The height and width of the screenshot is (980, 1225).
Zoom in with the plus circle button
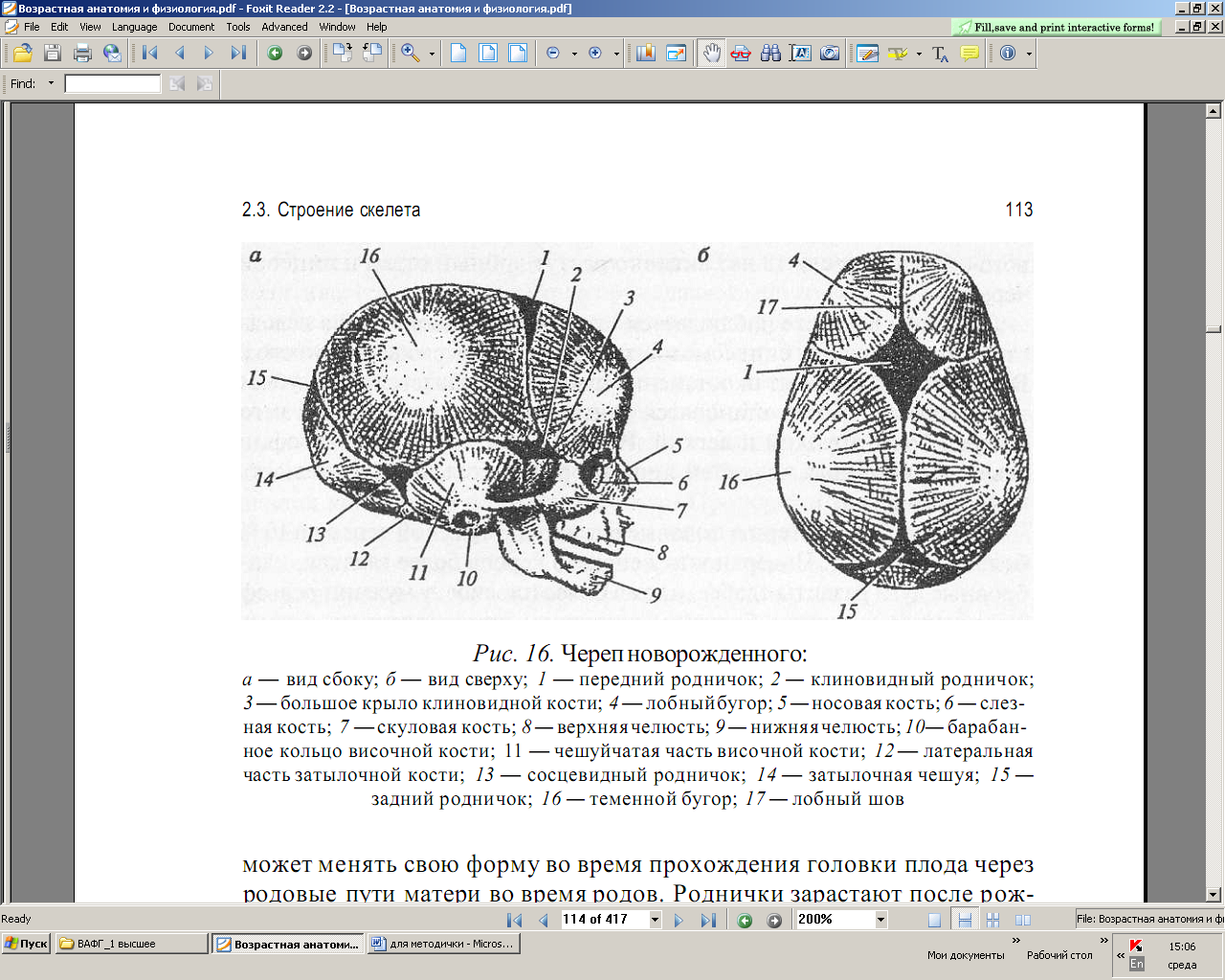click(595, 54)
